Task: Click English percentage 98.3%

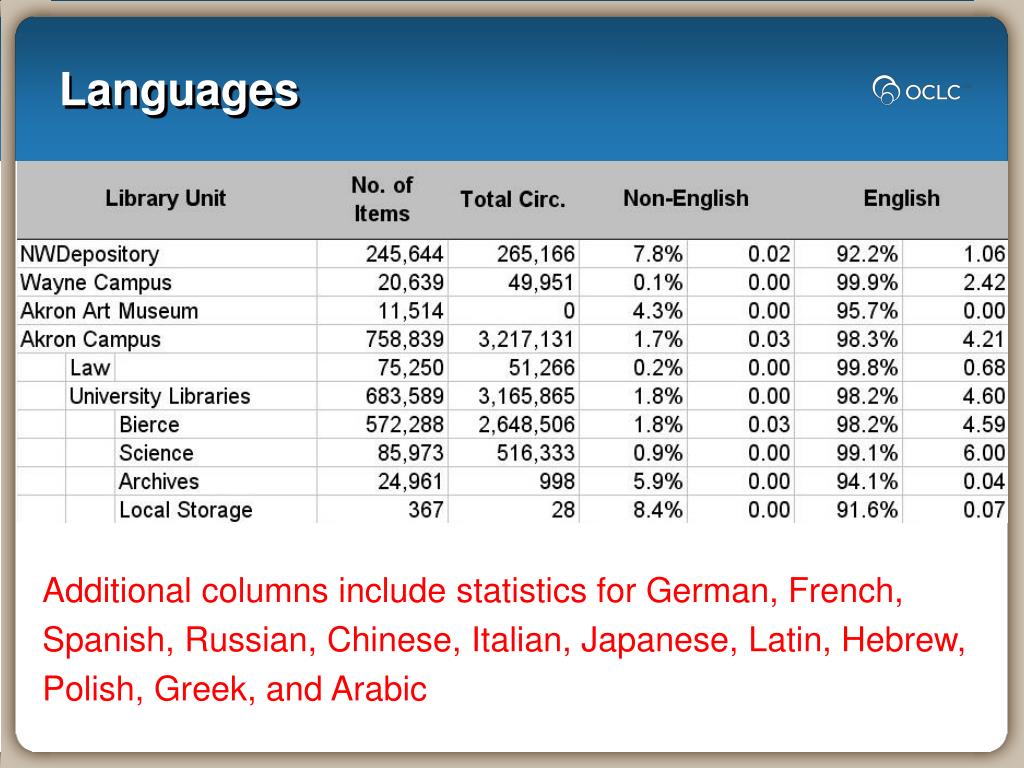Action: [867, 339]
